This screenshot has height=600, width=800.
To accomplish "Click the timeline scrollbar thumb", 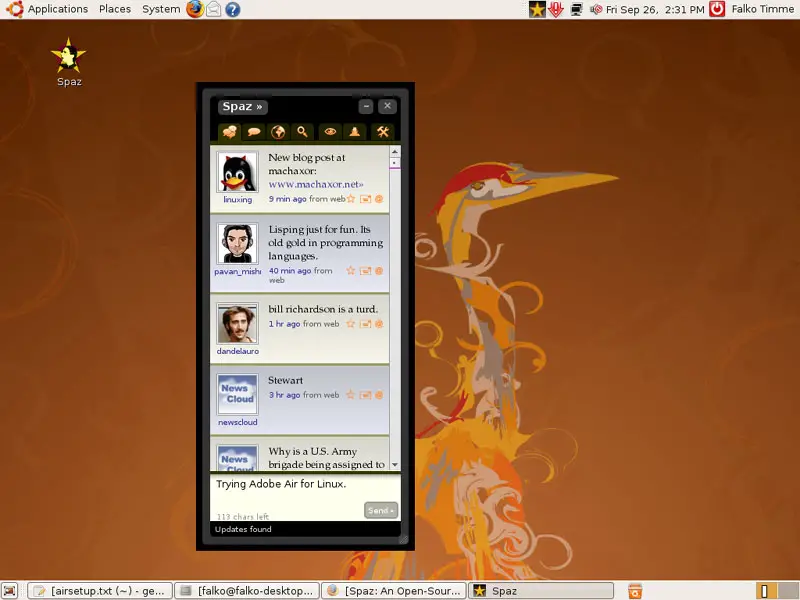I will [x=394, y=163].
